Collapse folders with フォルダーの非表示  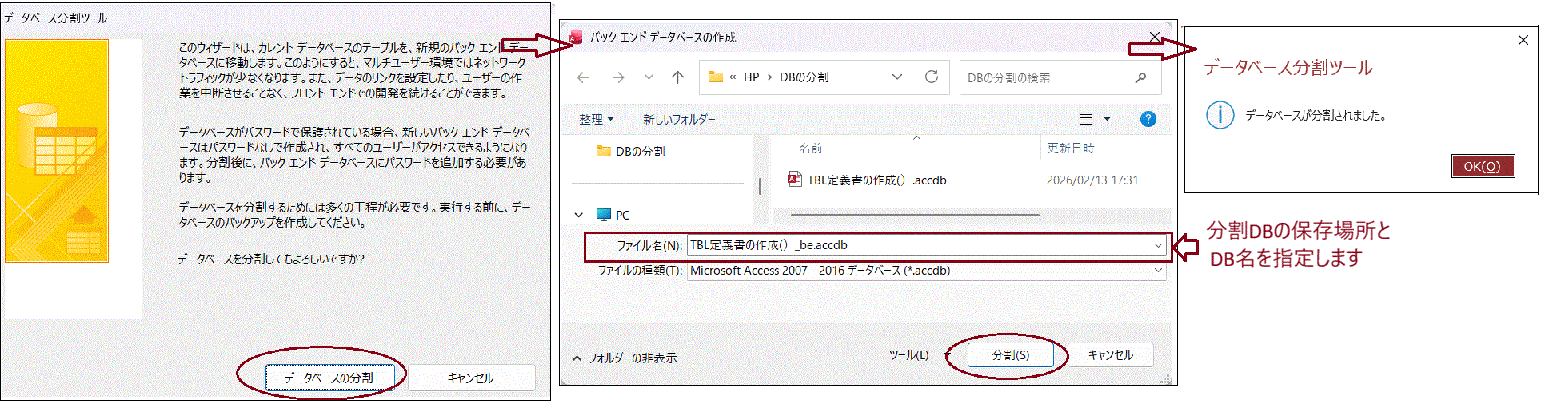[x=624, y=357]
